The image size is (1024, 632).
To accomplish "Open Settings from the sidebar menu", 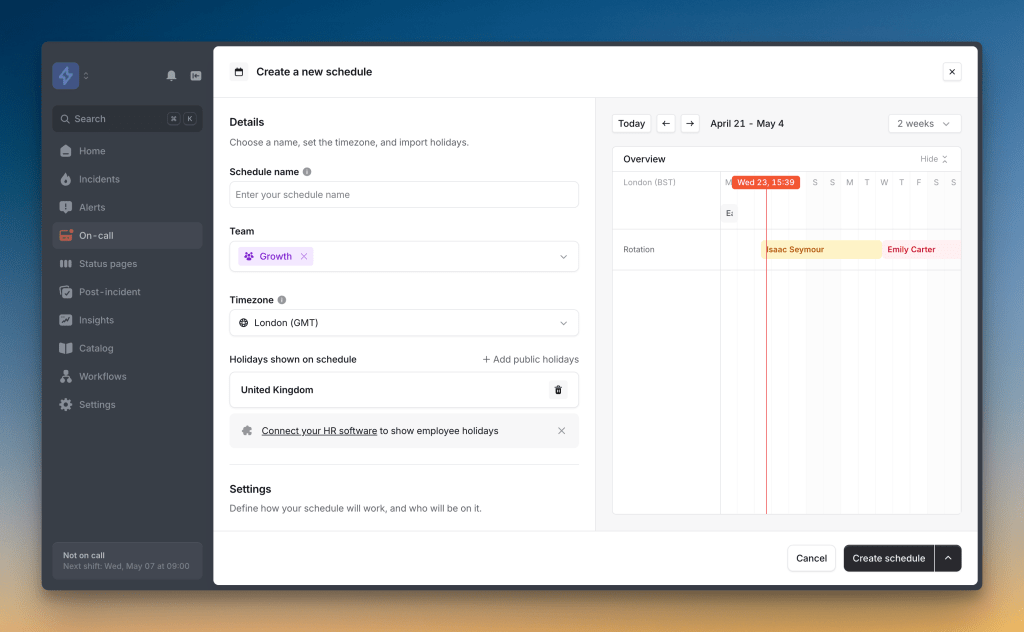I will pyautogui.click(x=67, y=404).
